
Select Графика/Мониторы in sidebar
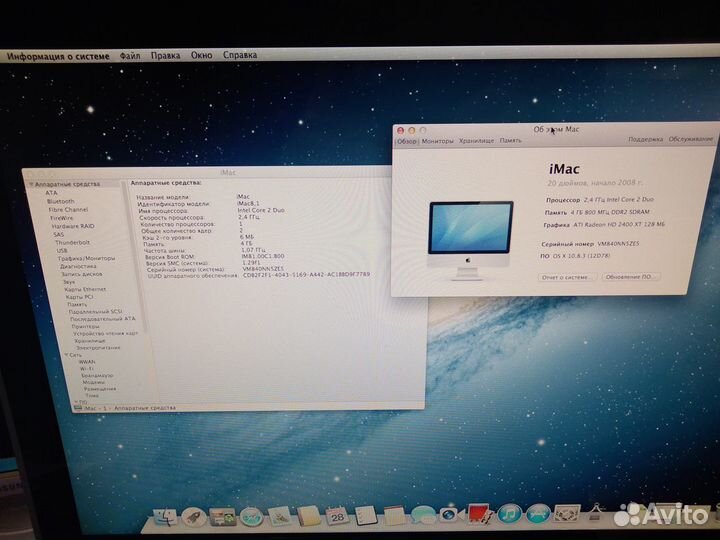tap(86, 259)
